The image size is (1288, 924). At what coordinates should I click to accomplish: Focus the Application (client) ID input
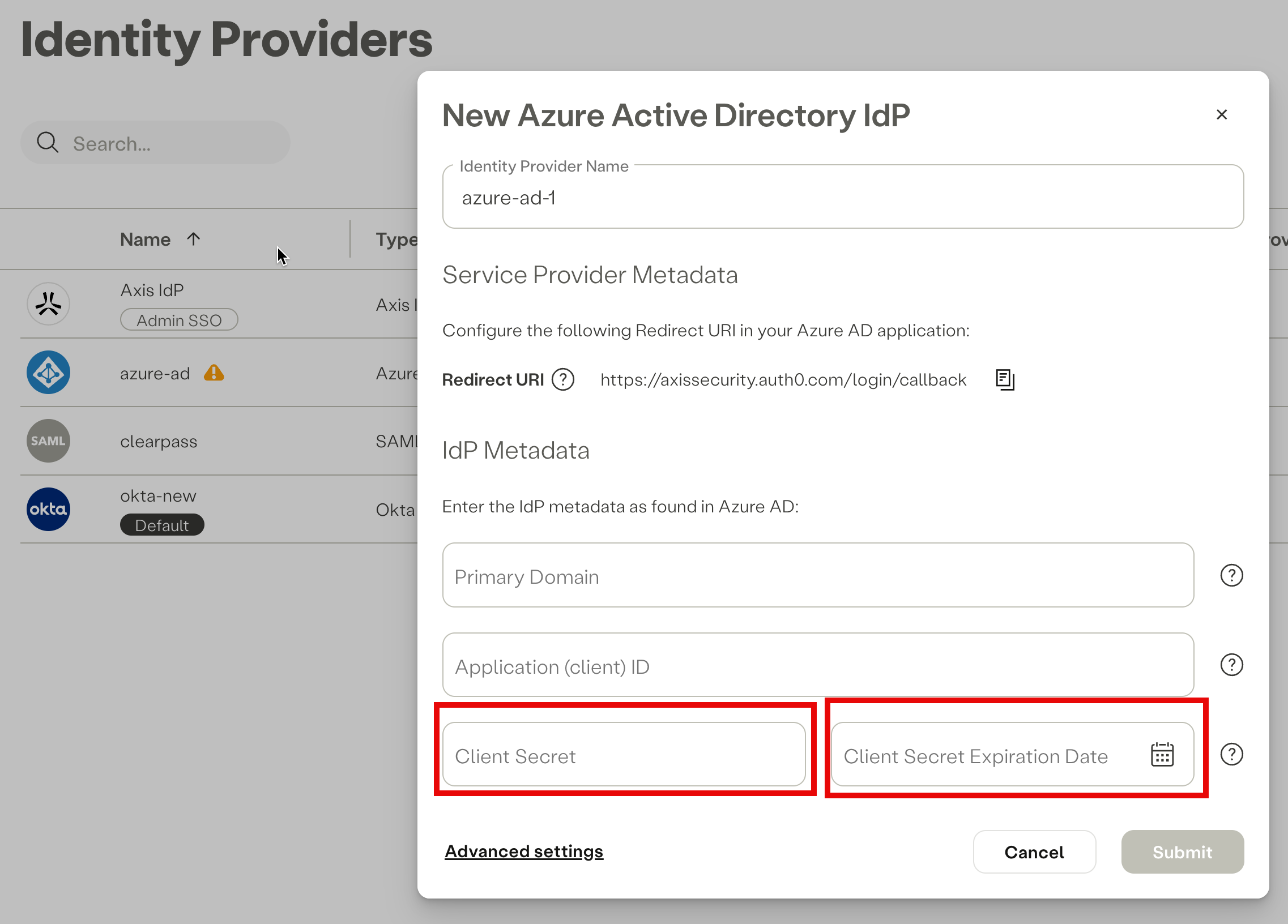(818, 665)
